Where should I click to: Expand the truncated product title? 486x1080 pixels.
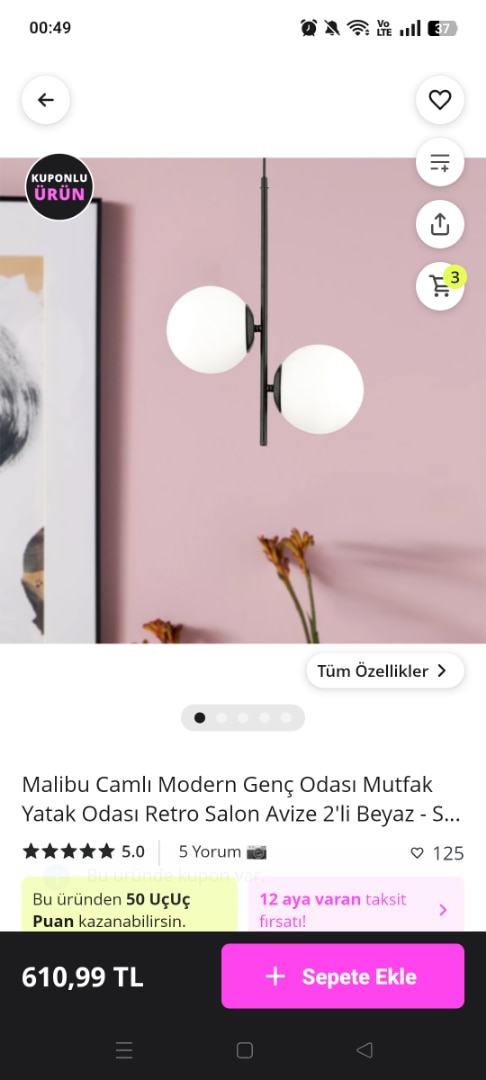241,799
